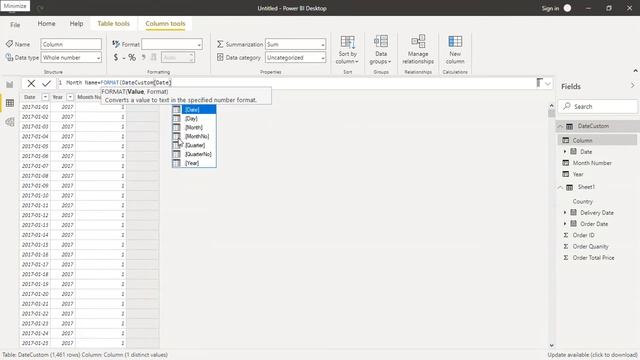Choose [Month] from autocomplete list

(x=194, y=128)
